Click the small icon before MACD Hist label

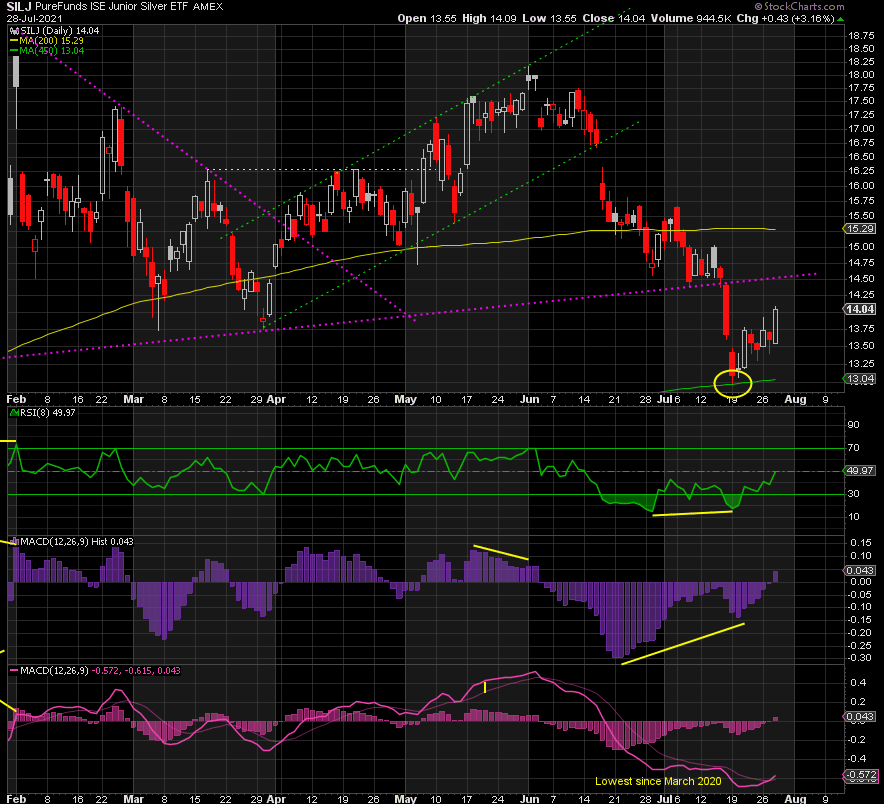click(x=14, y=541)
